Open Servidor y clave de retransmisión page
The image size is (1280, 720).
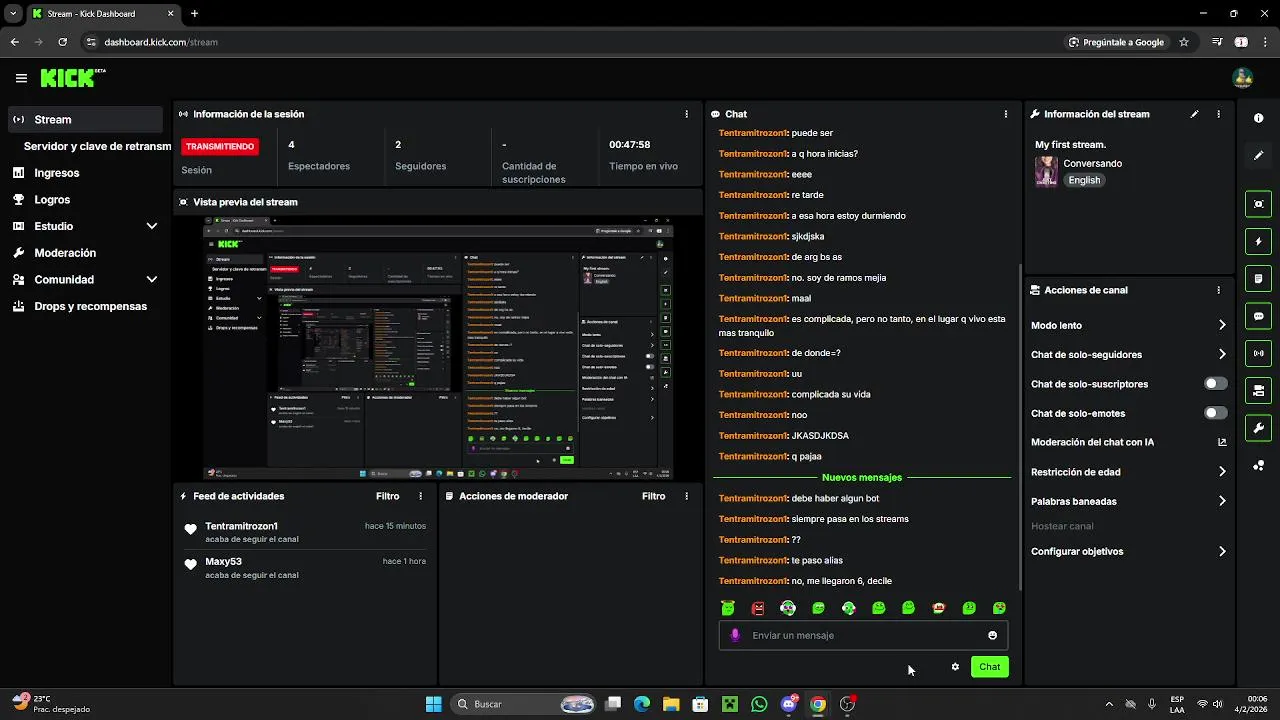(97, 146)
